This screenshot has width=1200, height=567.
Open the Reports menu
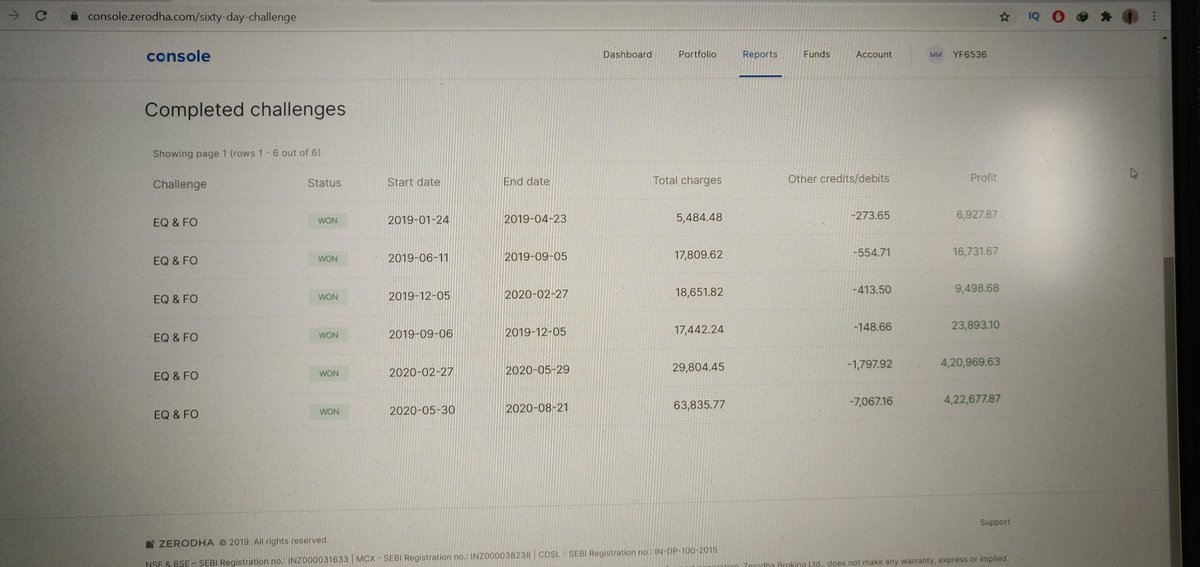pos(760,54)
